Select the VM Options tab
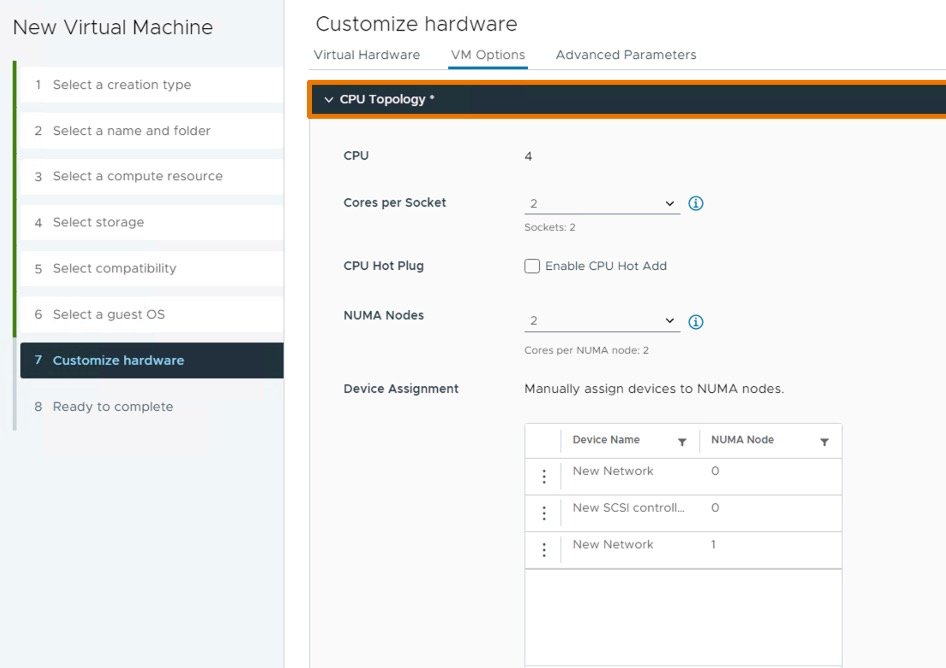The image size is (946, 668). pyautogui.click(x=488, y=55)
